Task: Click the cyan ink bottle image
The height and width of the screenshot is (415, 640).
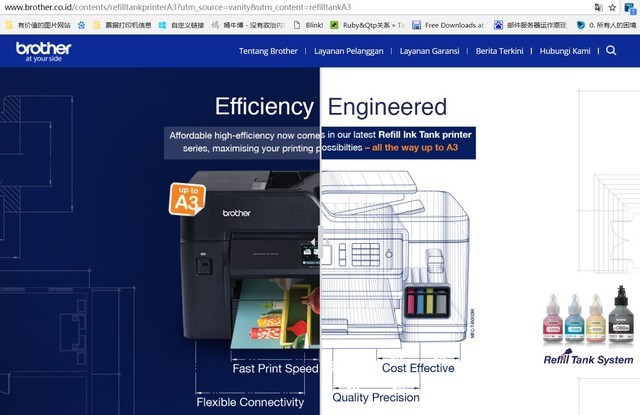Action: [x=574, y=317]
